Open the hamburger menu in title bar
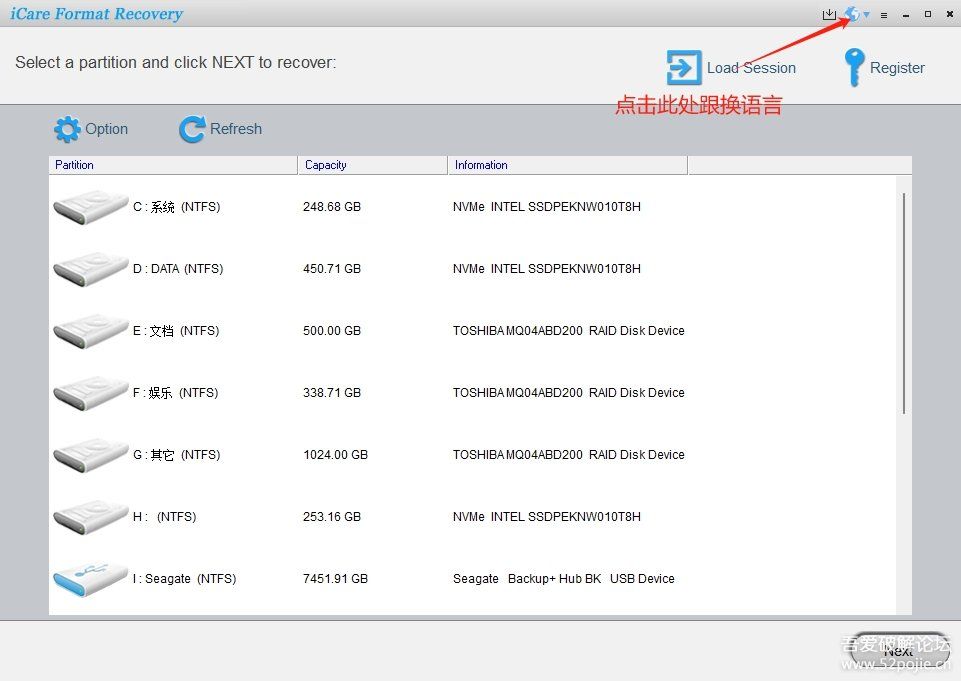961x681 pixels. coord(884,15)
